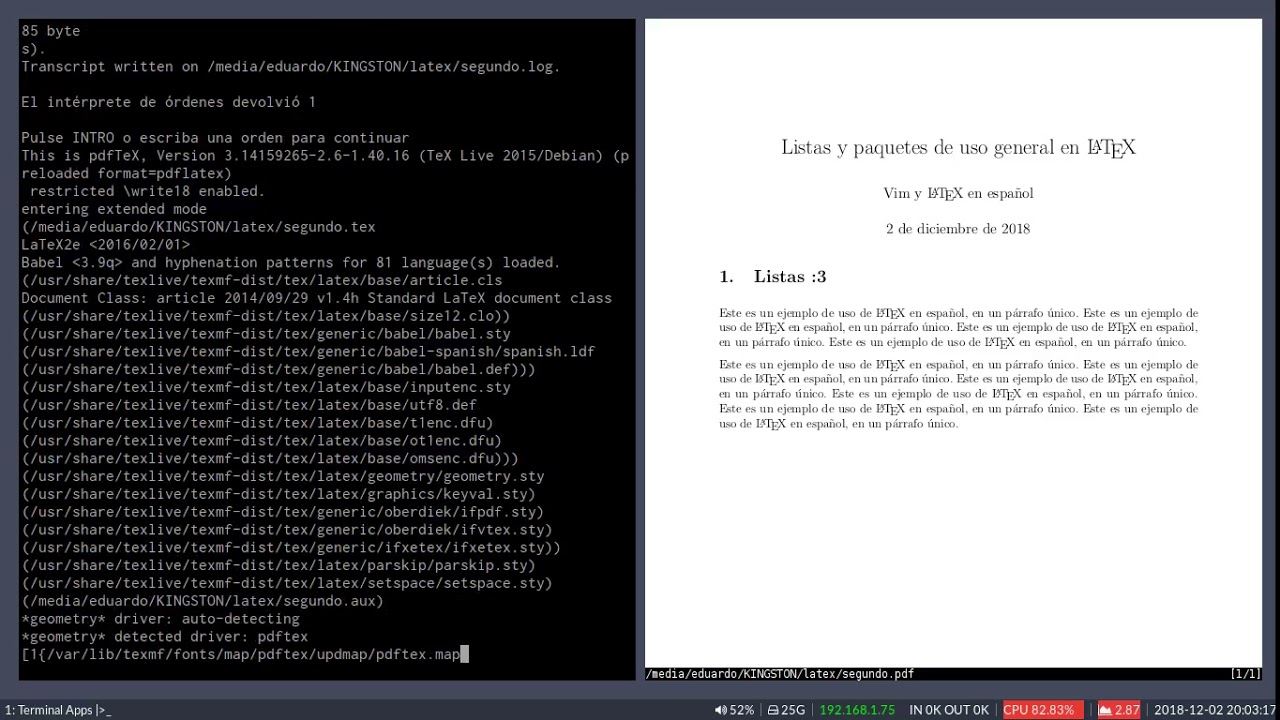Screen dimensions: 1280x720
Task: Click the IP address 192.168.1.75
Action: [857, 710]
